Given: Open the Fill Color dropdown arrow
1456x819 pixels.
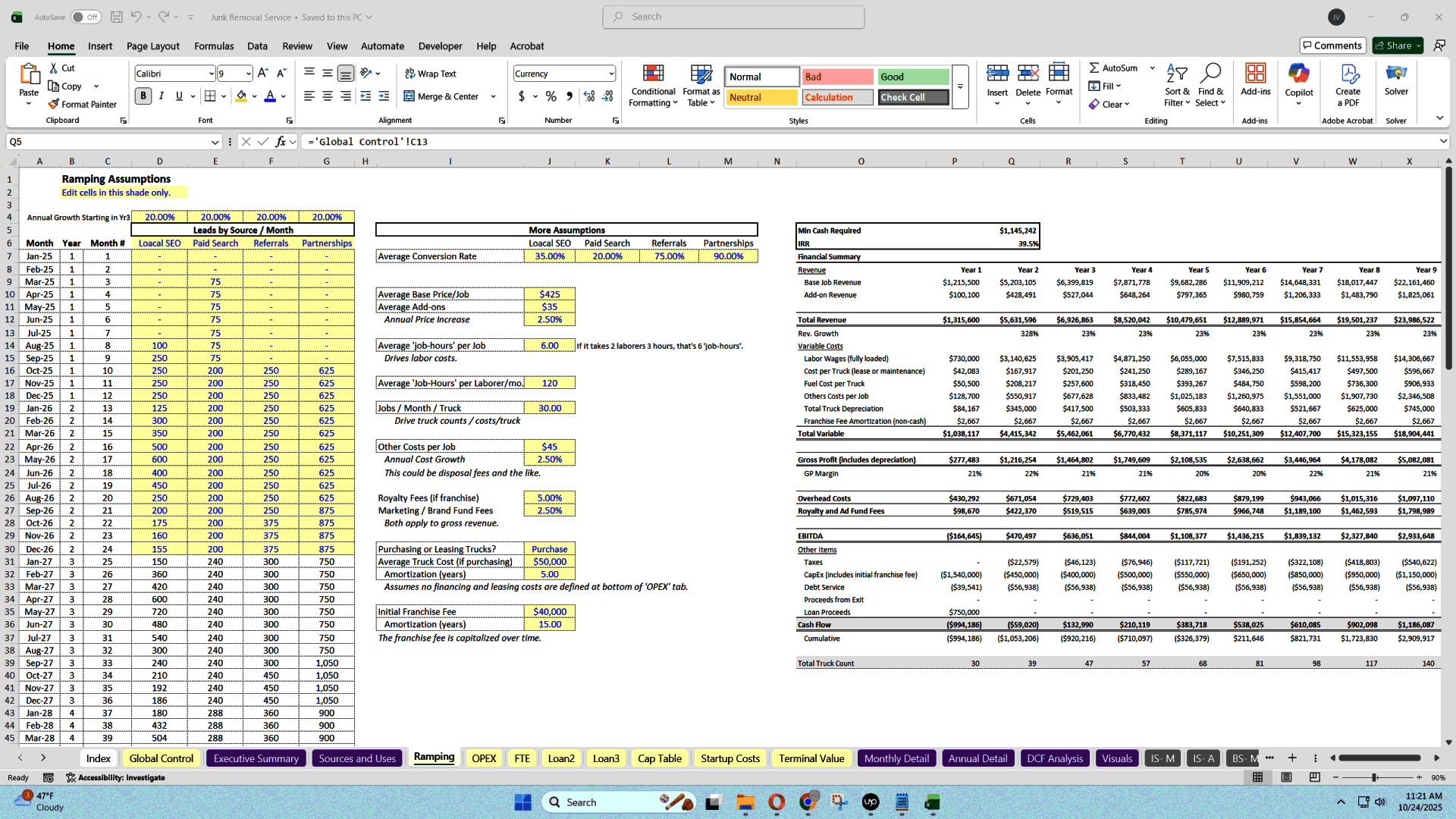Looking at the screenshot, I should click(253, 97).
